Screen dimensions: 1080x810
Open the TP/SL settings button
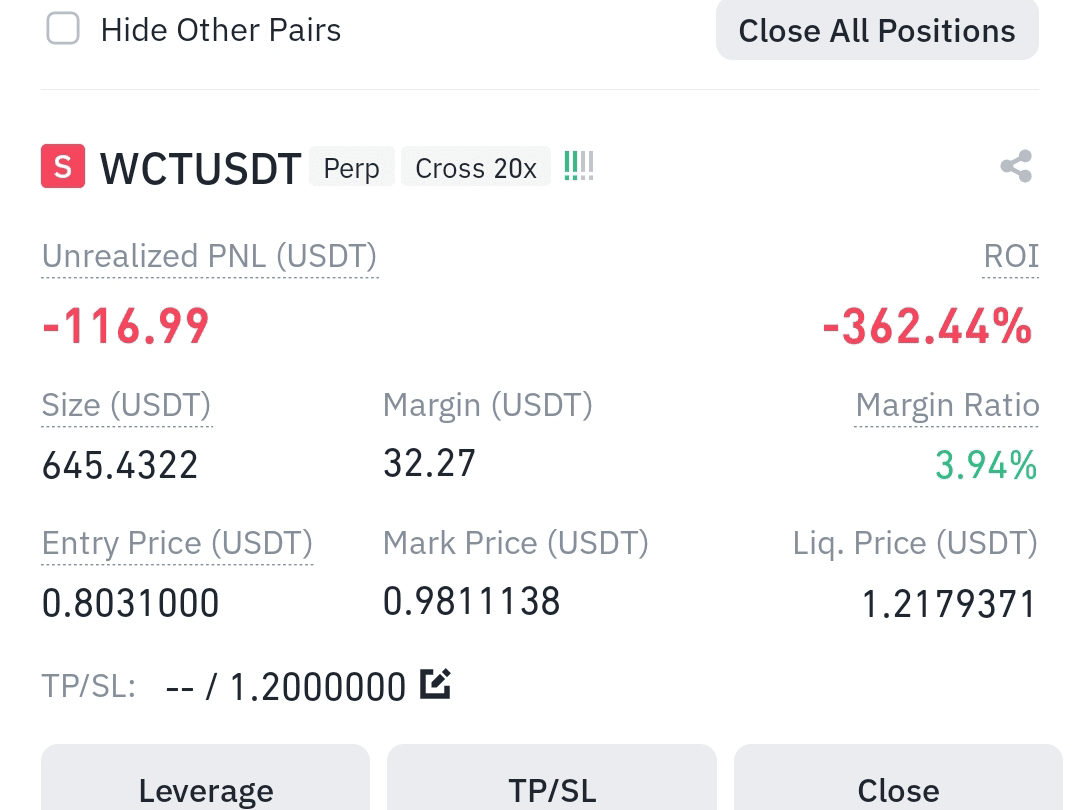(x=552, y=778)
